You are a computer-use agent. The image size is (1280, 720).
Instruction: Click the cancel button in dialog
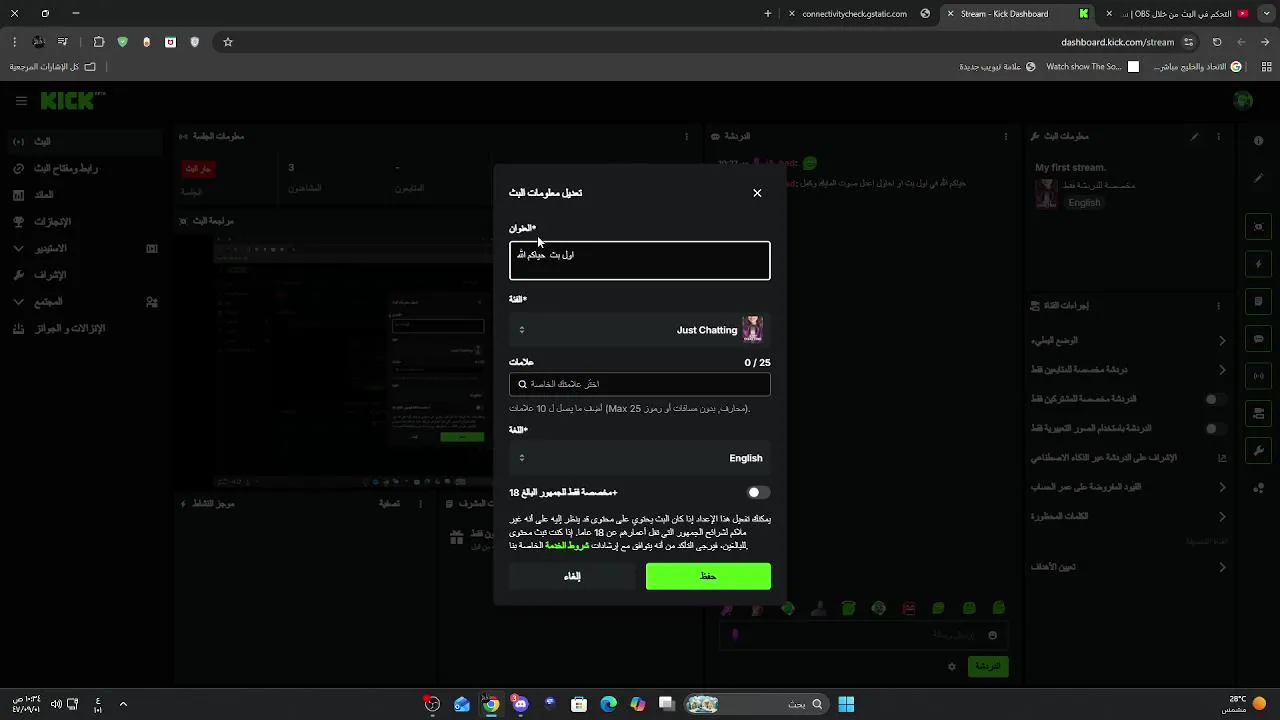pos(572,576)
